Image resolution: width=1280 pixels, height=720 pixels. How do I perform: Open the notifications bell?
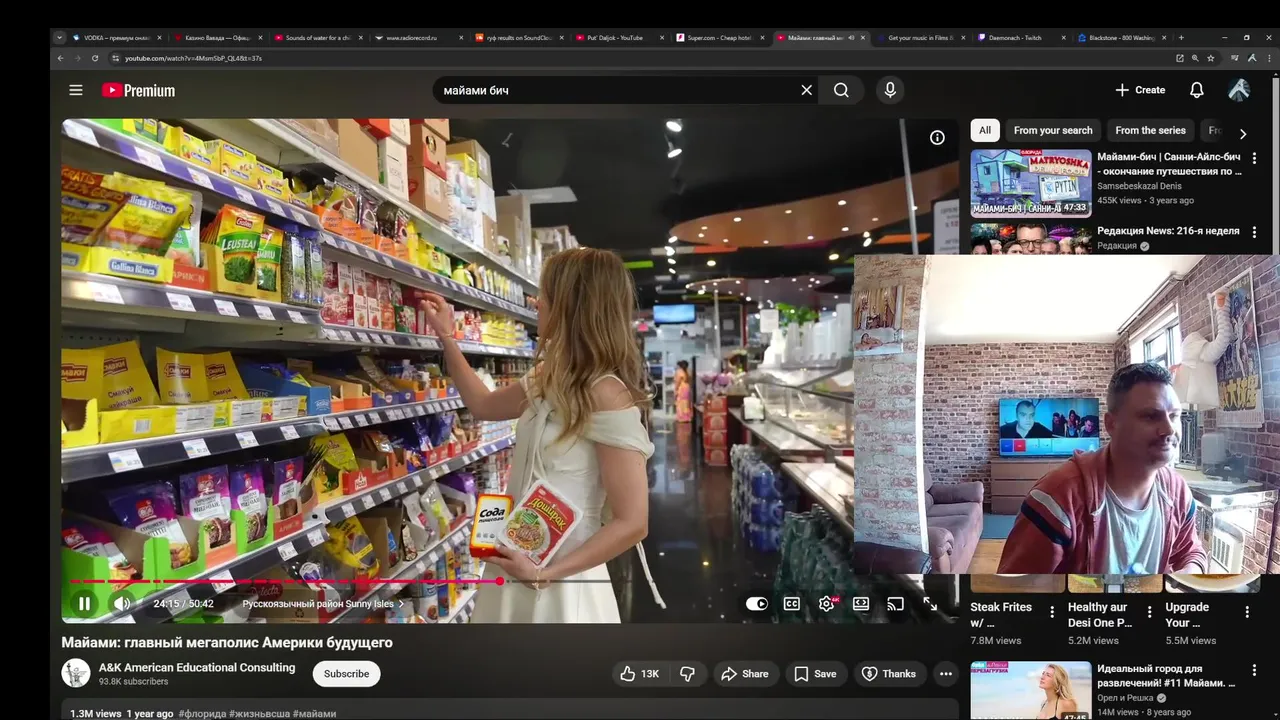tap(1196, 90)
